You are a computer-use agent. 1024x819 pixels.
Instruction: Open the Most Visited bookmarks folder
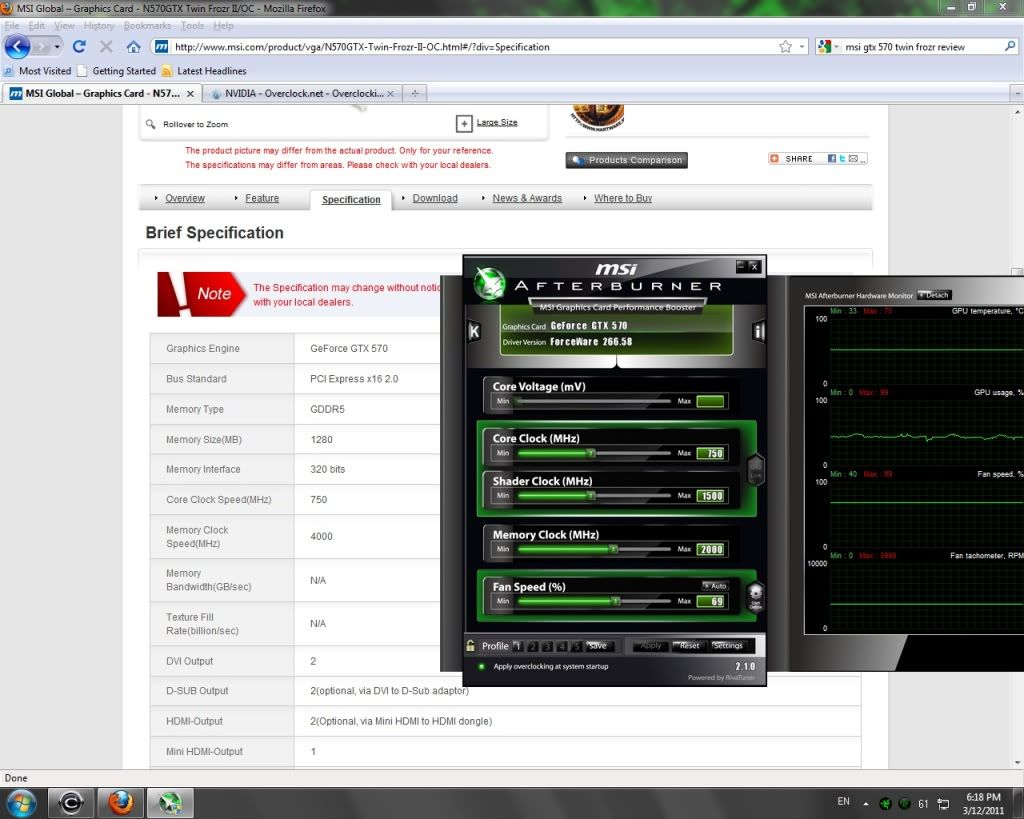pos(37,71)
